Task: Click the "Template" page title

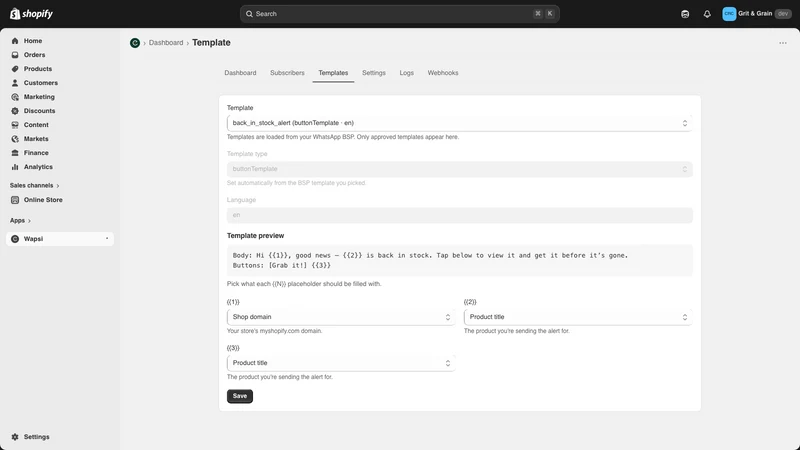Action: (x=211, y=43)
